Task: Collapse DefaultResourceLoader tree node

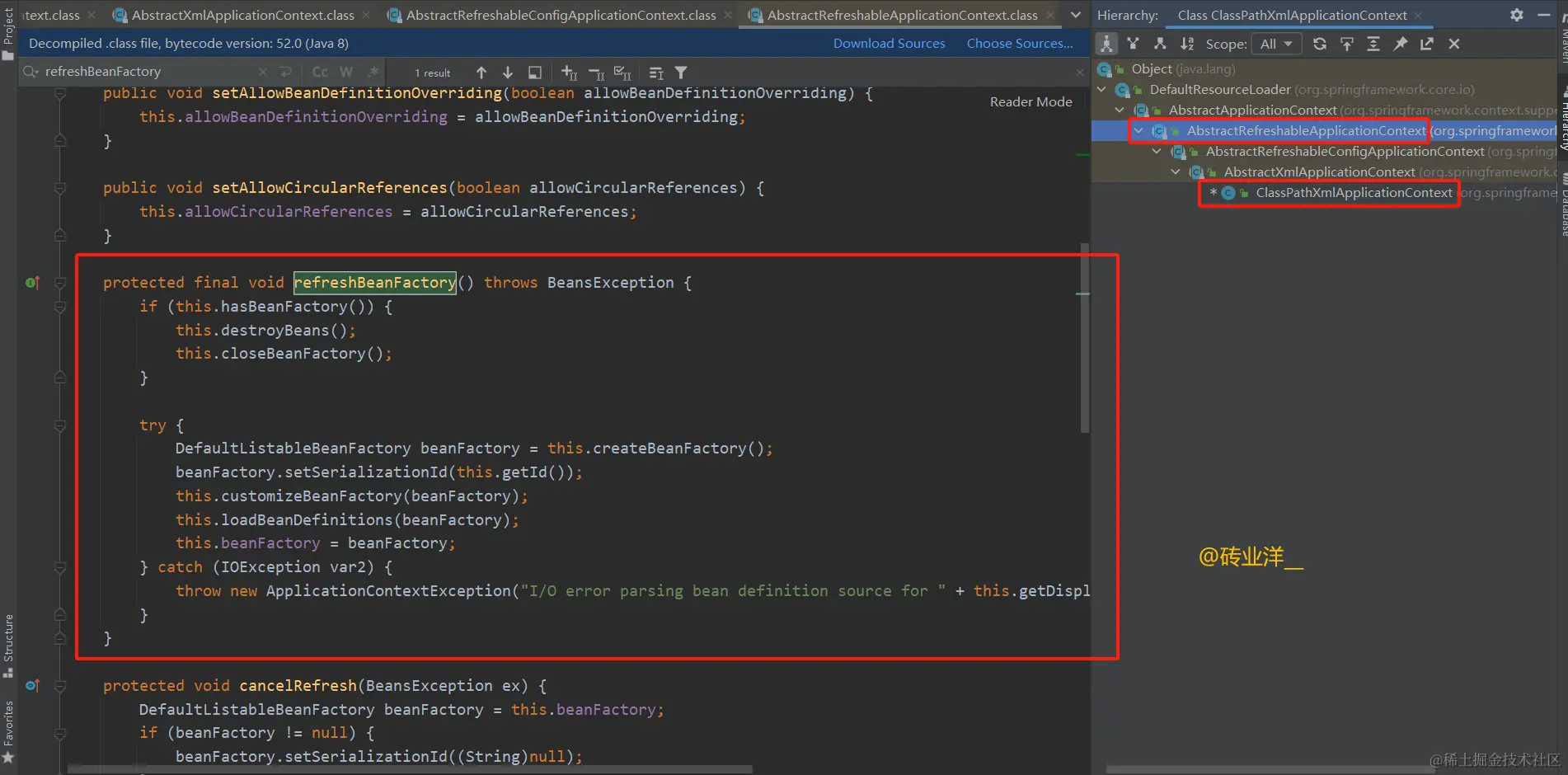Action: tap(1102, 89)
